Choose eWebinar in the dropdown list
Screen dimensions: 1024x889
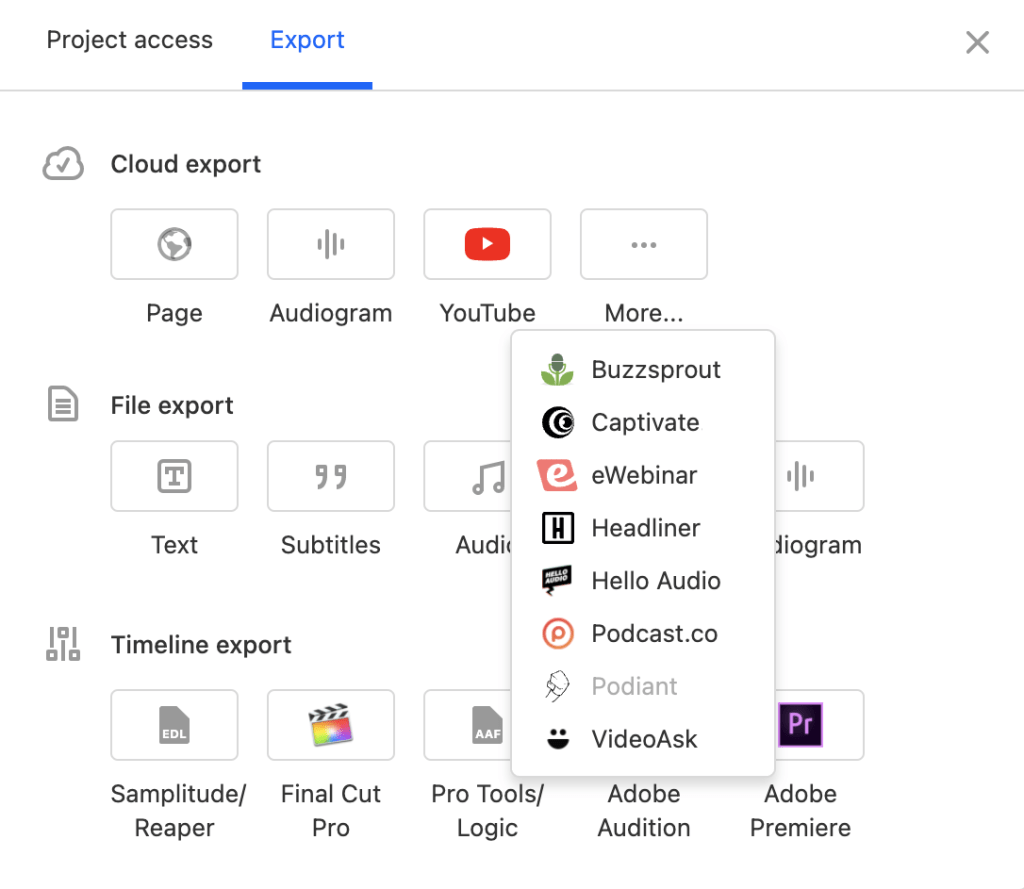(643, 476)
